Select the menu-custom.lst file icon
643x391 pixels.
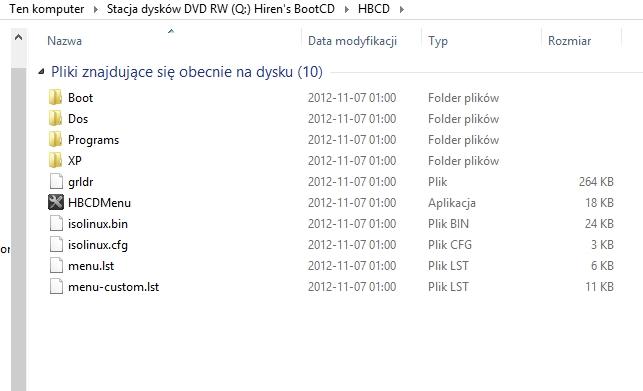pyautogui.click(x=56, y=286)
